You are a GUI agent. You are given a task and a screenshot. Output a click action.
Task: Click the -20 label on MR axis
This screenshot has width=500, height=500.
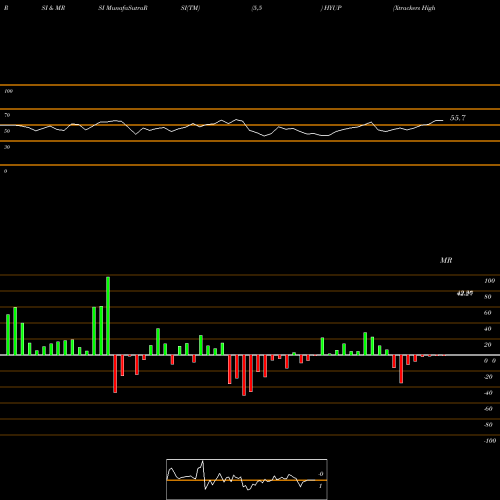(488, 377)
